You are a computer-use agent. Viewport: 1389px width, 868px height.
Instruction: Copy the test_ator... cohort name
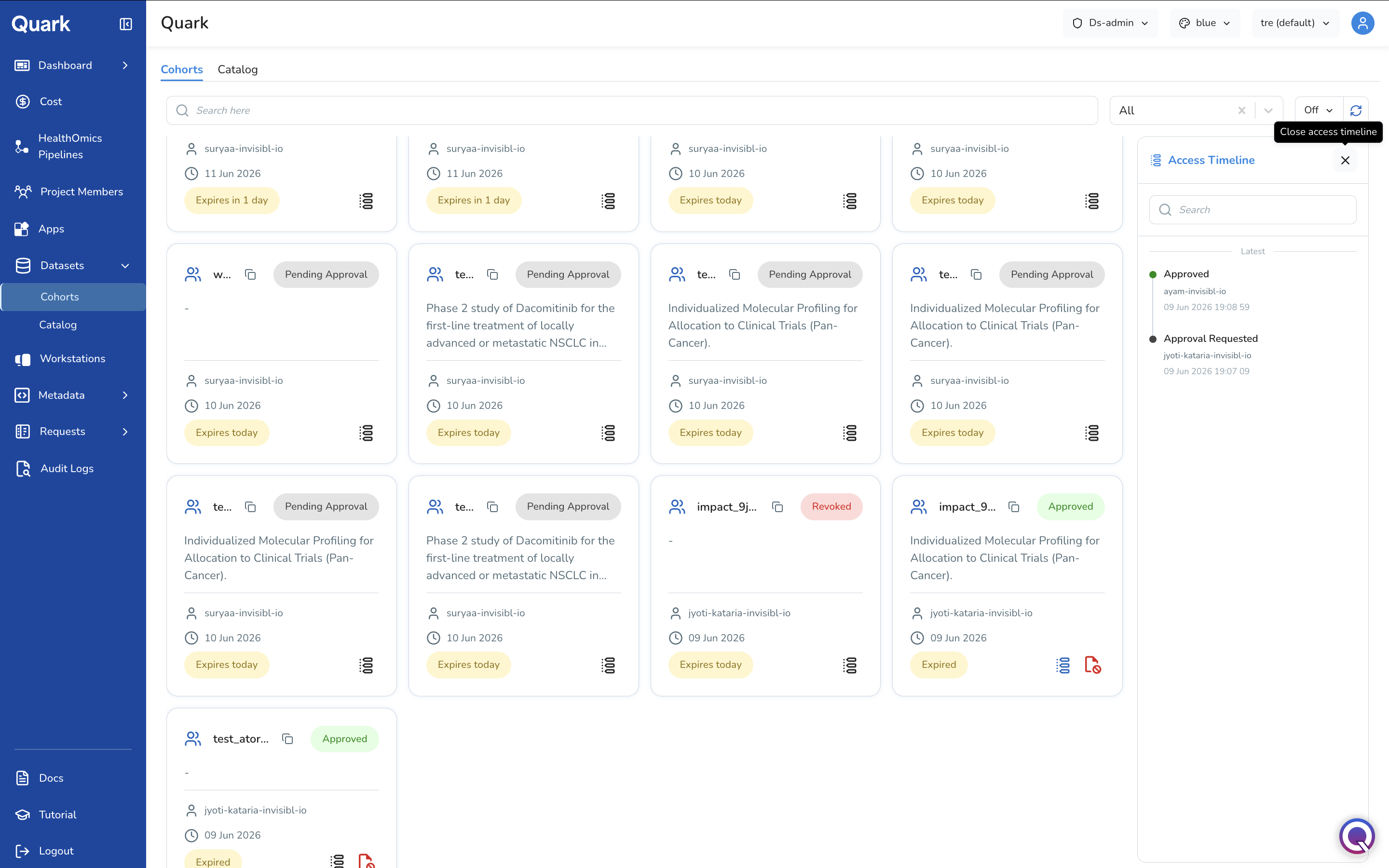click(287, 739)
